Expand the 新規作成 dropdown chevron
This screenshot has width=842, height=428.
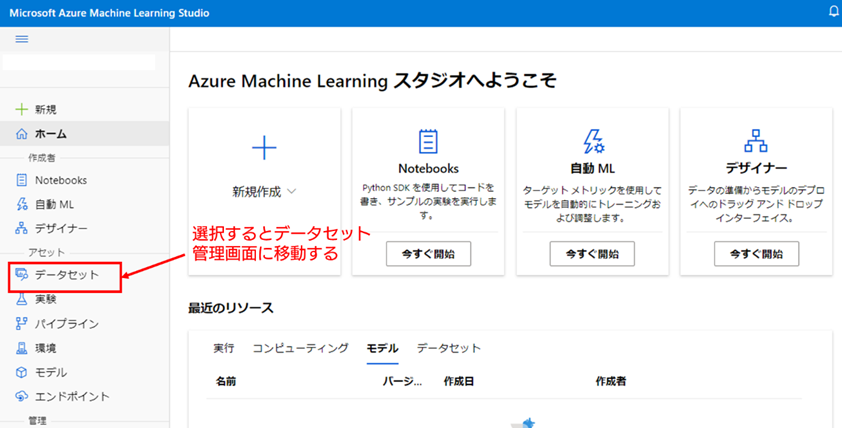(292, 191)
